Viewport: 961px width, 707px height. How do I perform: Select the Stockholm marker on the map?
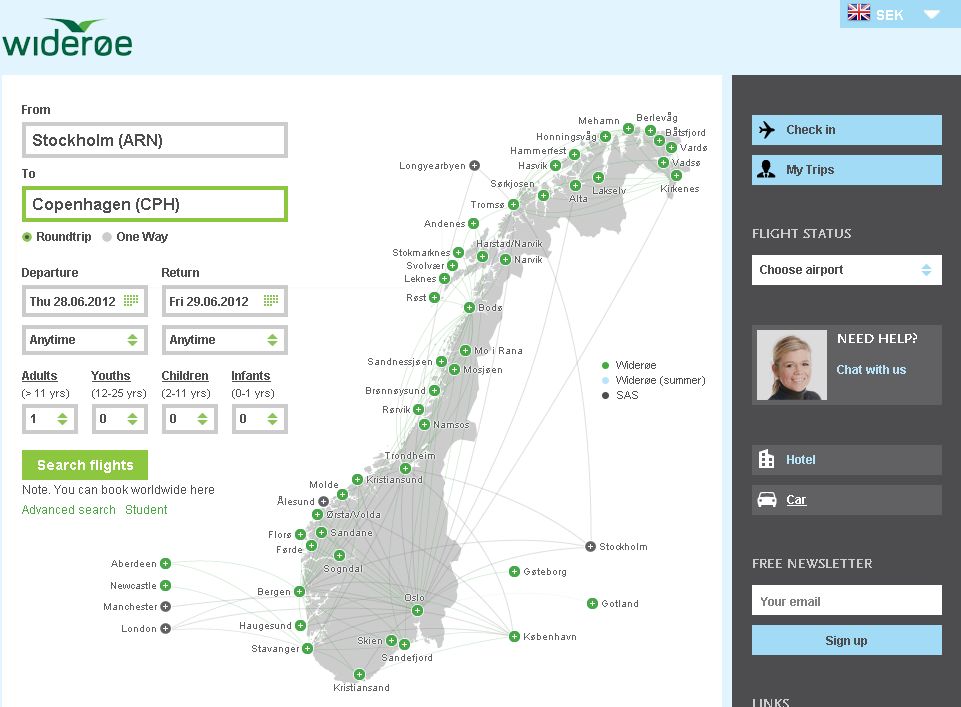(591, 546)
